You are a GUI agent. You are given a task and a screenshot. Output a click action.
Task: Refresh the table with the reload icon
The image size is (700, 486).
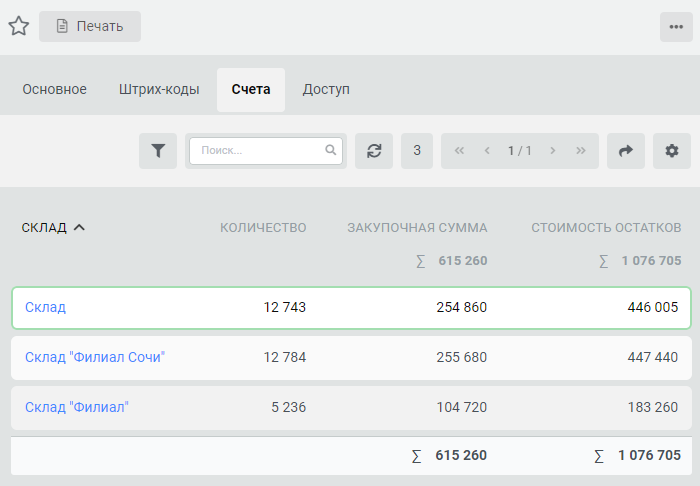(x=374, y=151)
